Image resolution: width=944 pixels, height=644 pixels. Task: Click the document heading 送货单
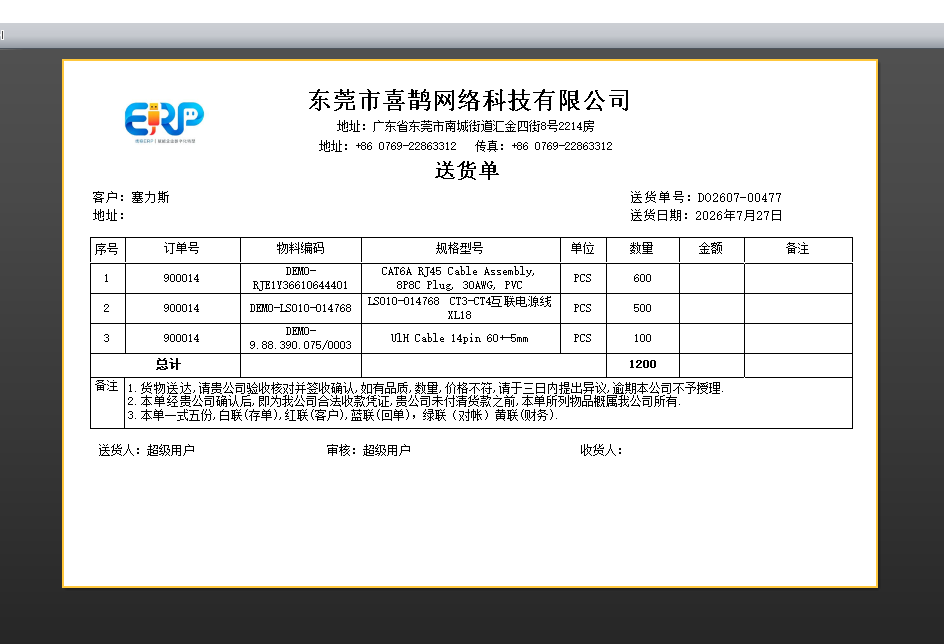tap(467, 170)
